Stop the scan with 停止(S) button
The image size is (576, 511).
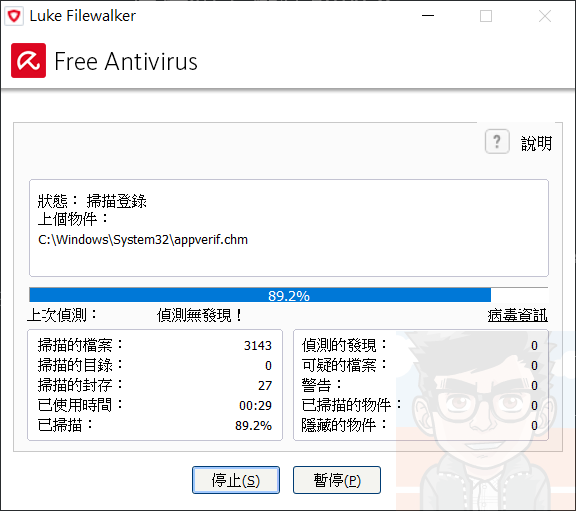pos(236,480)
